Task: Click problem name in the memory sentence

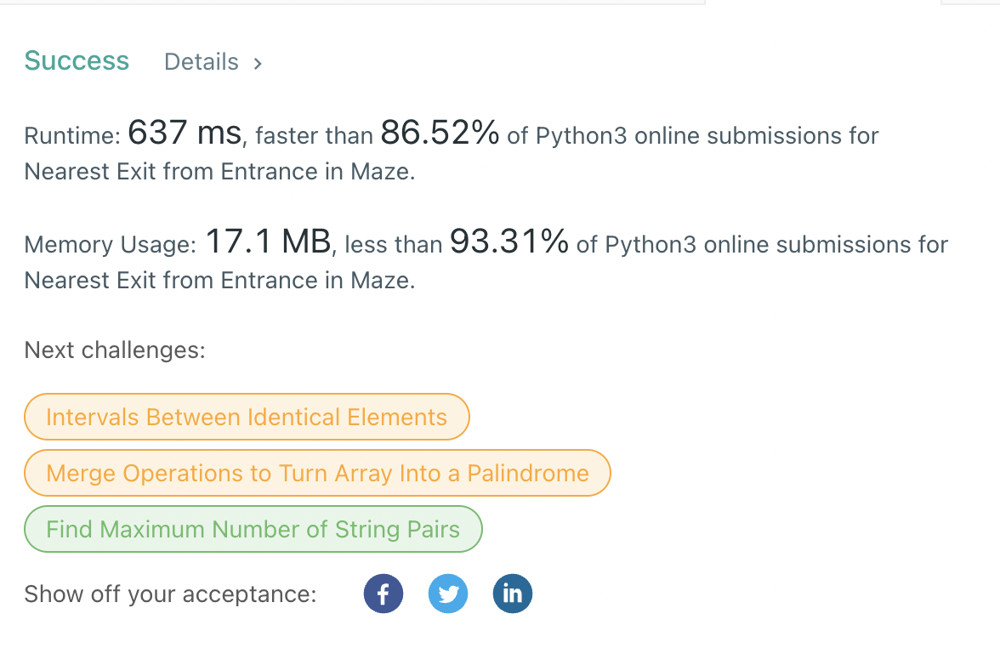Action: [x=219, y=281]
